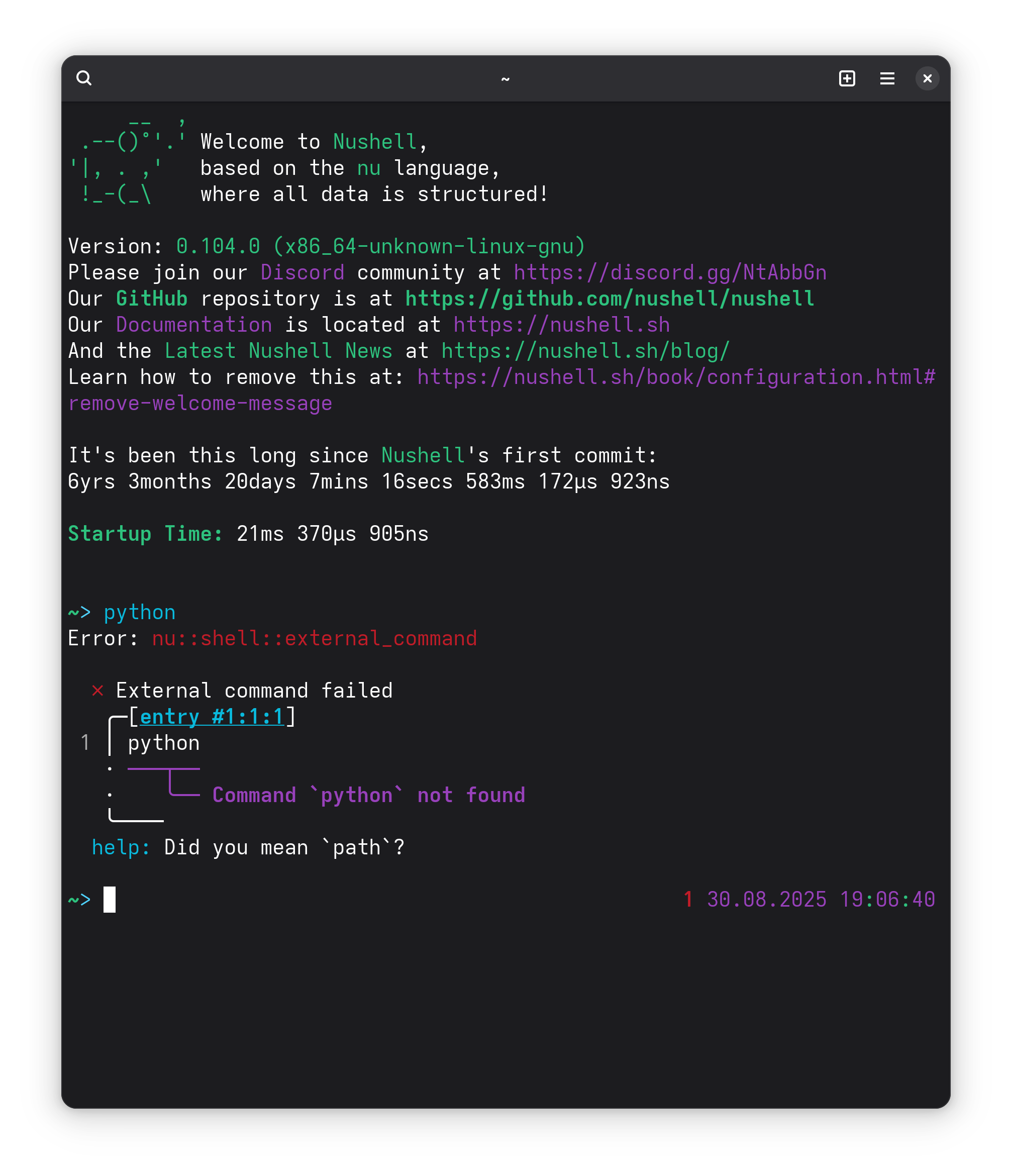The image size is (1012, 1176).
Task: Open the terminal search icon
Action: [84, 78]
